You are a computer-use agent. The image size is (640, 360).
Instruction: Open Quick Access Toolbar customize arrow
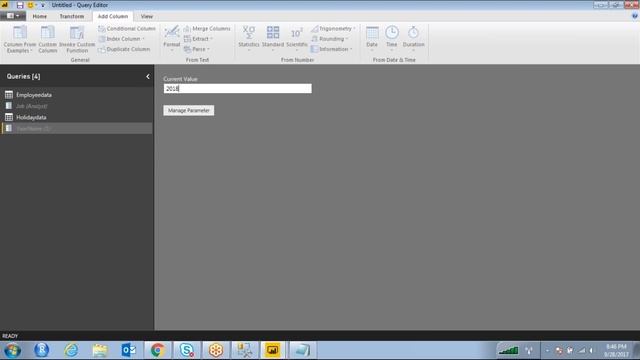[x=42, y=5]
